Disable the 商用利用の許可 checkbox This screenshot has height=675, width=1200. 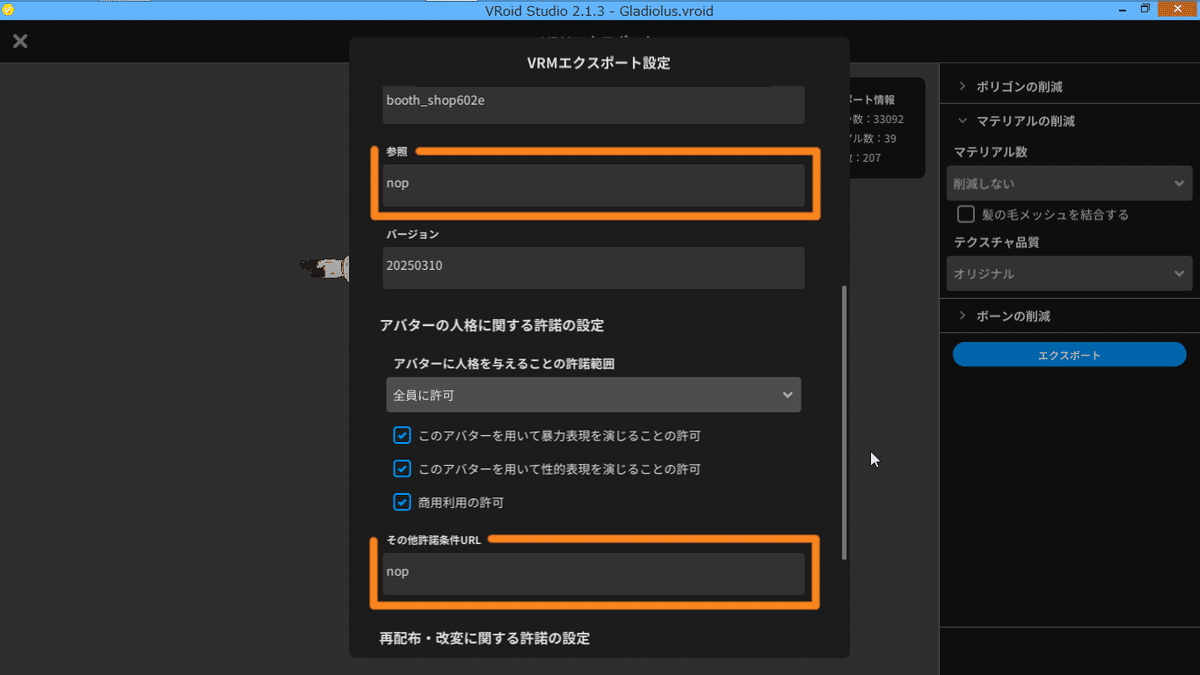[x=402, y=502]
